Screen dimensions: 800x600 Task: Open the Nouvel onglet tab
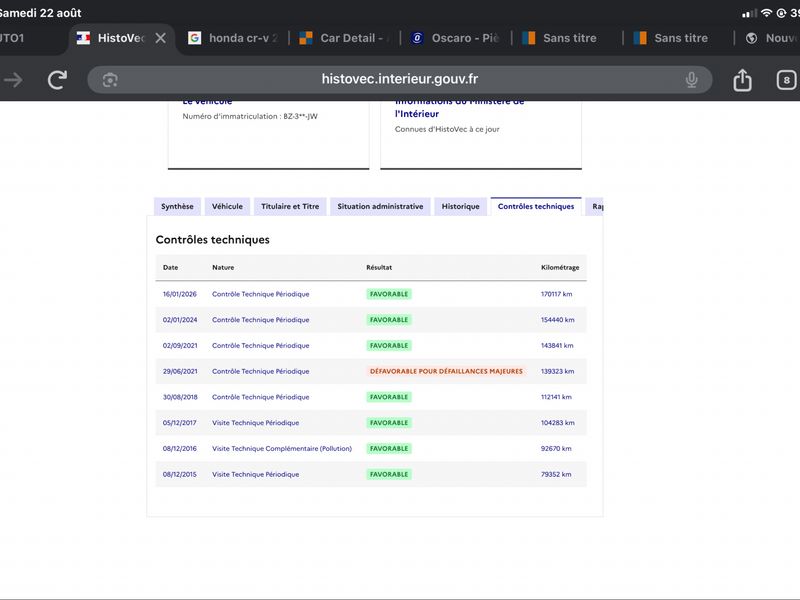click(772, 38)
